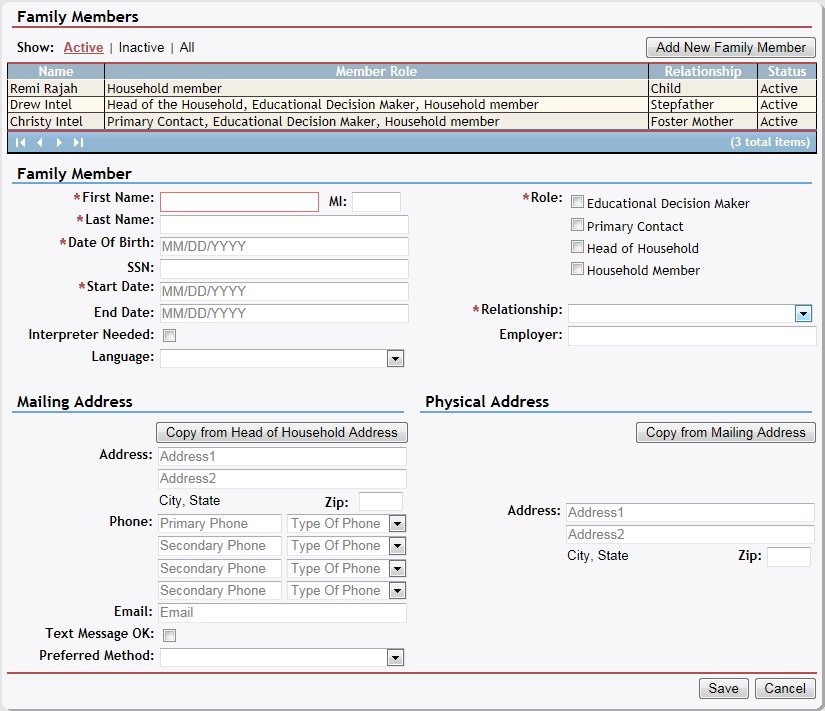This screenshot has width=825, height=711.
Task: Go to last page in members table
Action: 78,142
